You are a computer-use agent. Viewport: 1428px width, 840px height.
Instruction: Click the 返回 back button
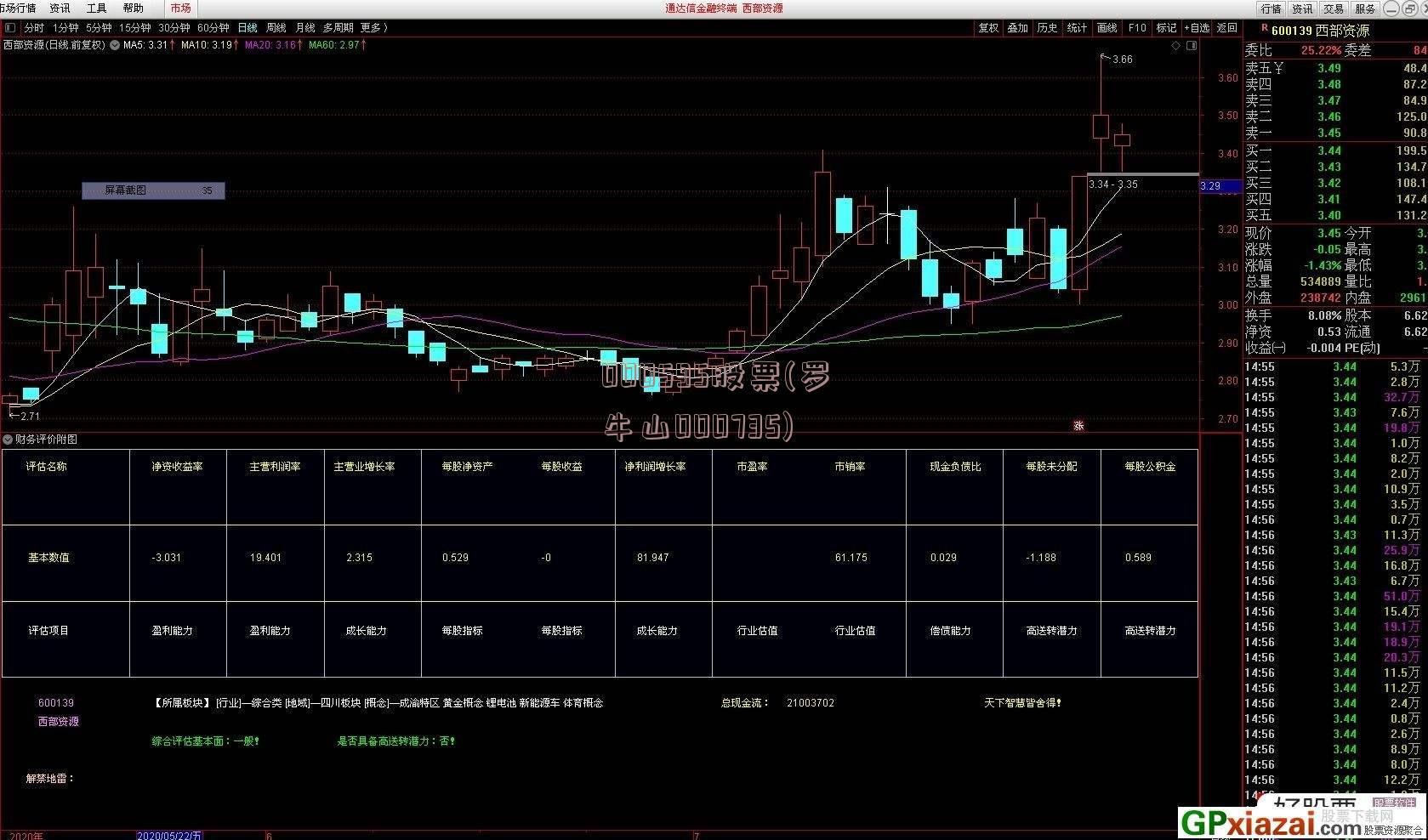(x=1227, y=28)
